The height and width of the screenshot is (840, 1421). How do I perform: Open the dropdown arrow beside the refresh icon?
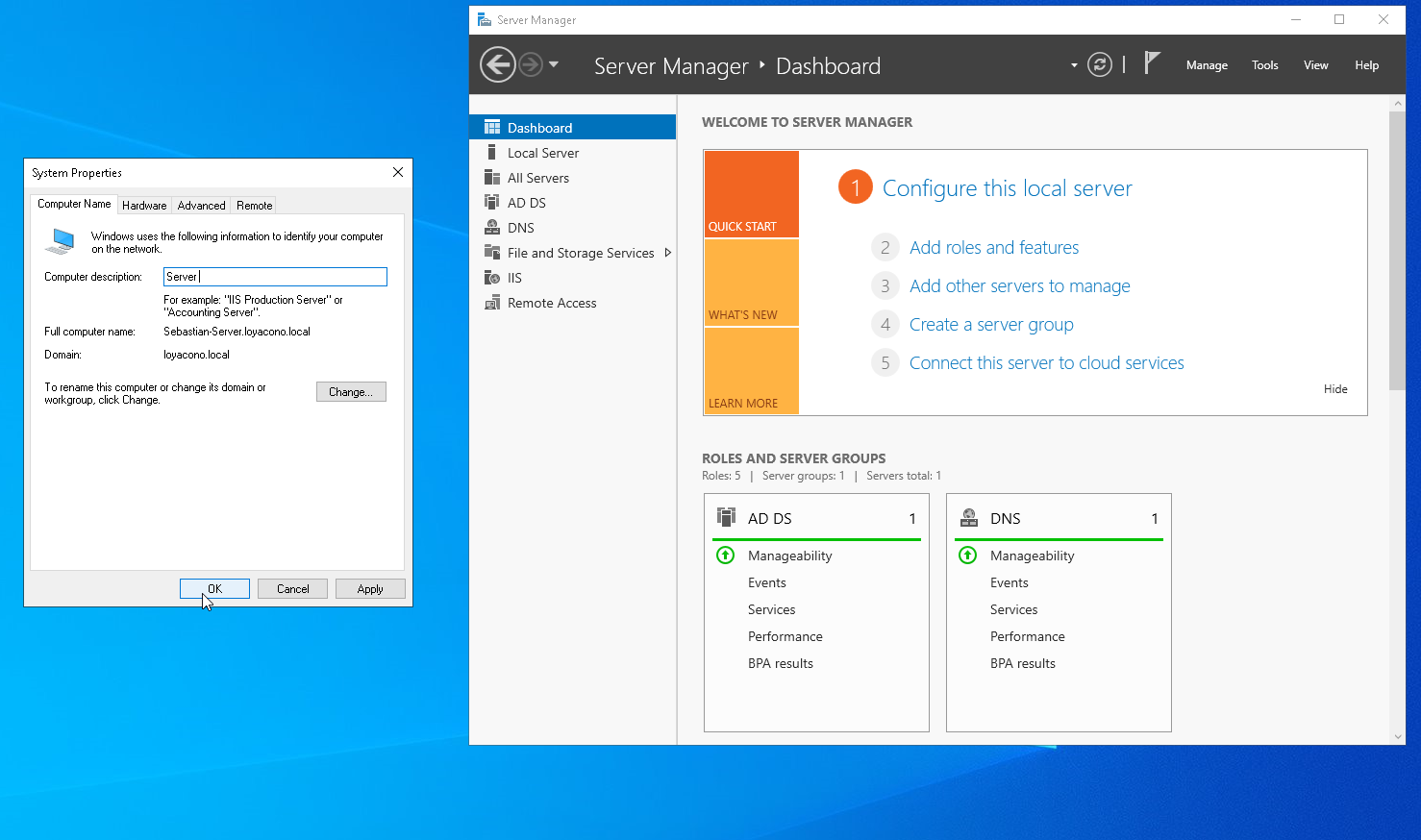(1074, 65)
